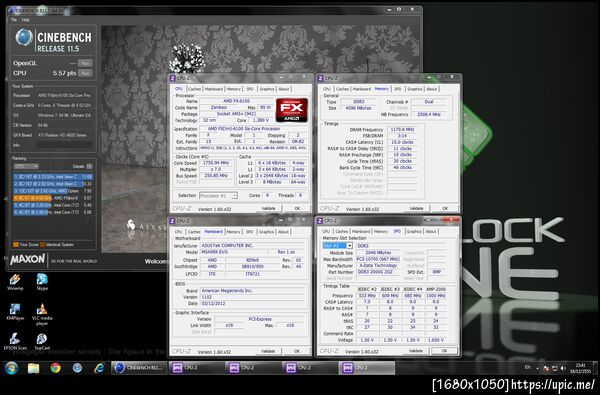Click Validate in the CPU-Z CPU window

point(268,208)
